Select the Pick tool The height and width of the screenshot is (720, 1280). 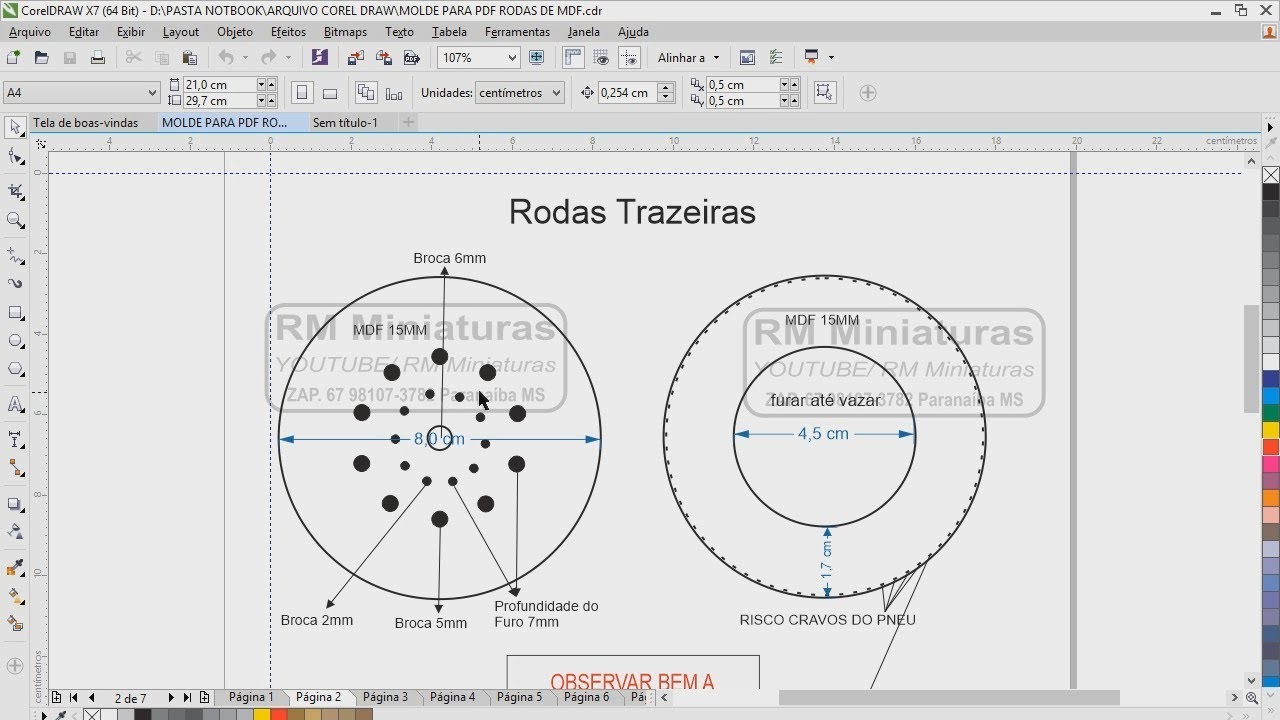(x=15, y=127)
